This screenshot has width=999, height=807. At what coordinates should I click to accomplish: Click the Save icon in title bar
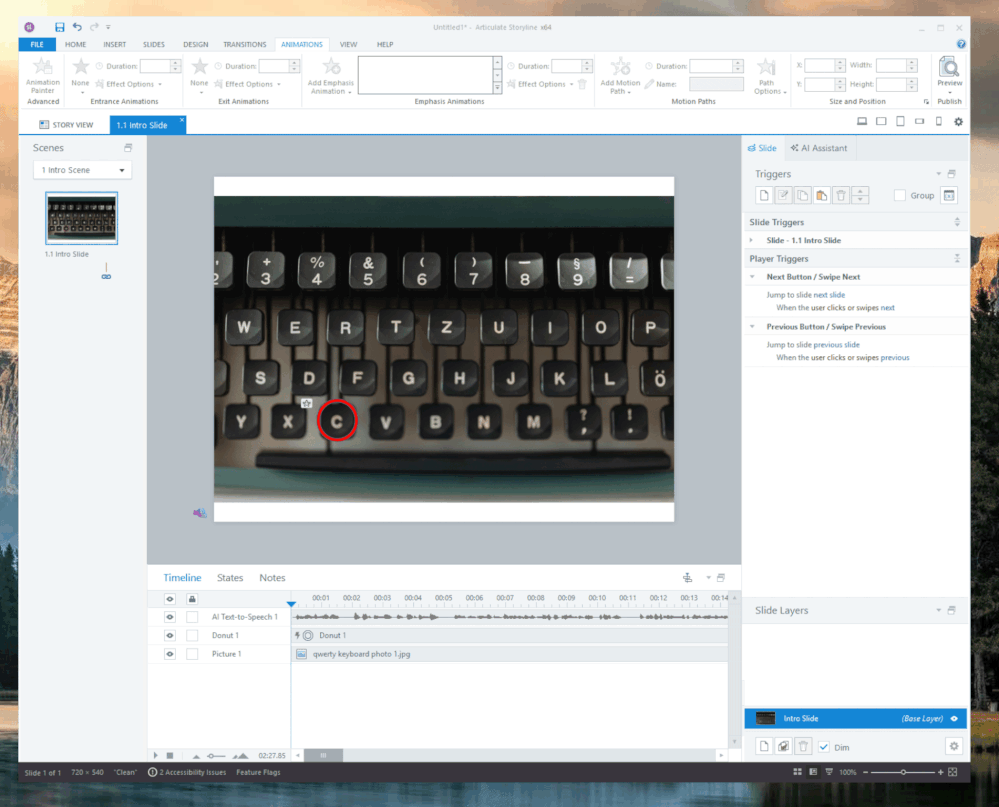coord(60,27)
